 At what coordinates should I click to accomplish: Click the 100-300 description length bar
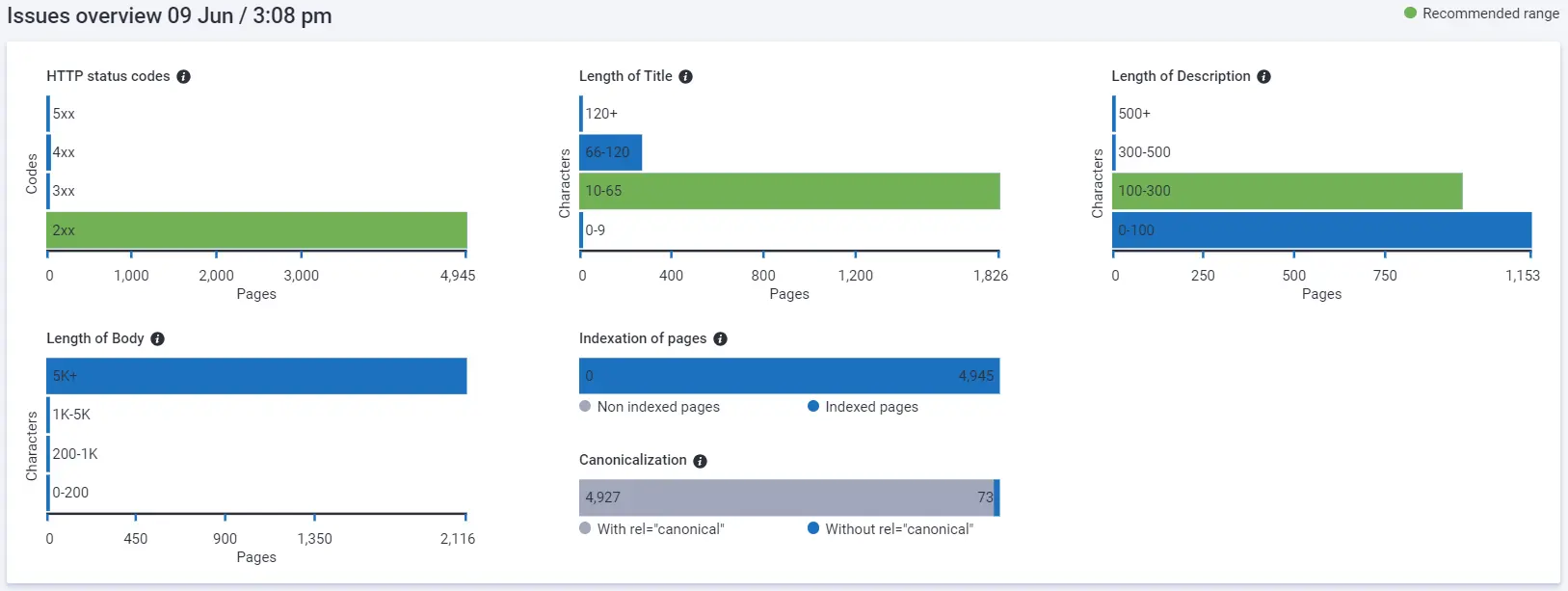coord(1287,191)
